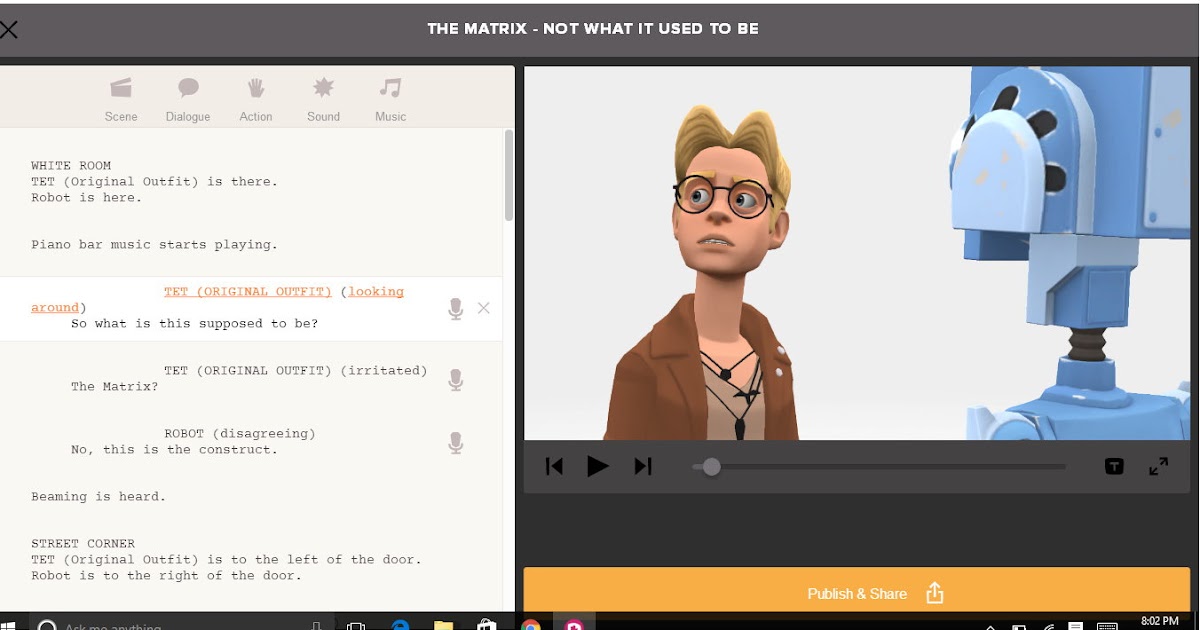The height and width of the screenshot is (630, 1200).
Task: Select 'Piano bar music starts playing.' line
Action: point(154,245)
